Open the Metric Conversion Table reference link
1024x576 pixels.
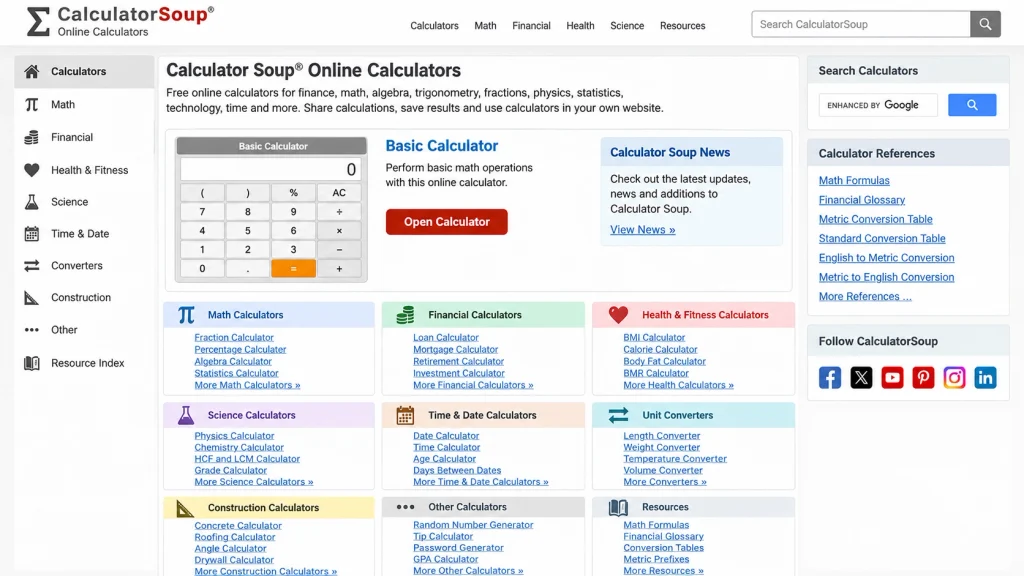875,219
